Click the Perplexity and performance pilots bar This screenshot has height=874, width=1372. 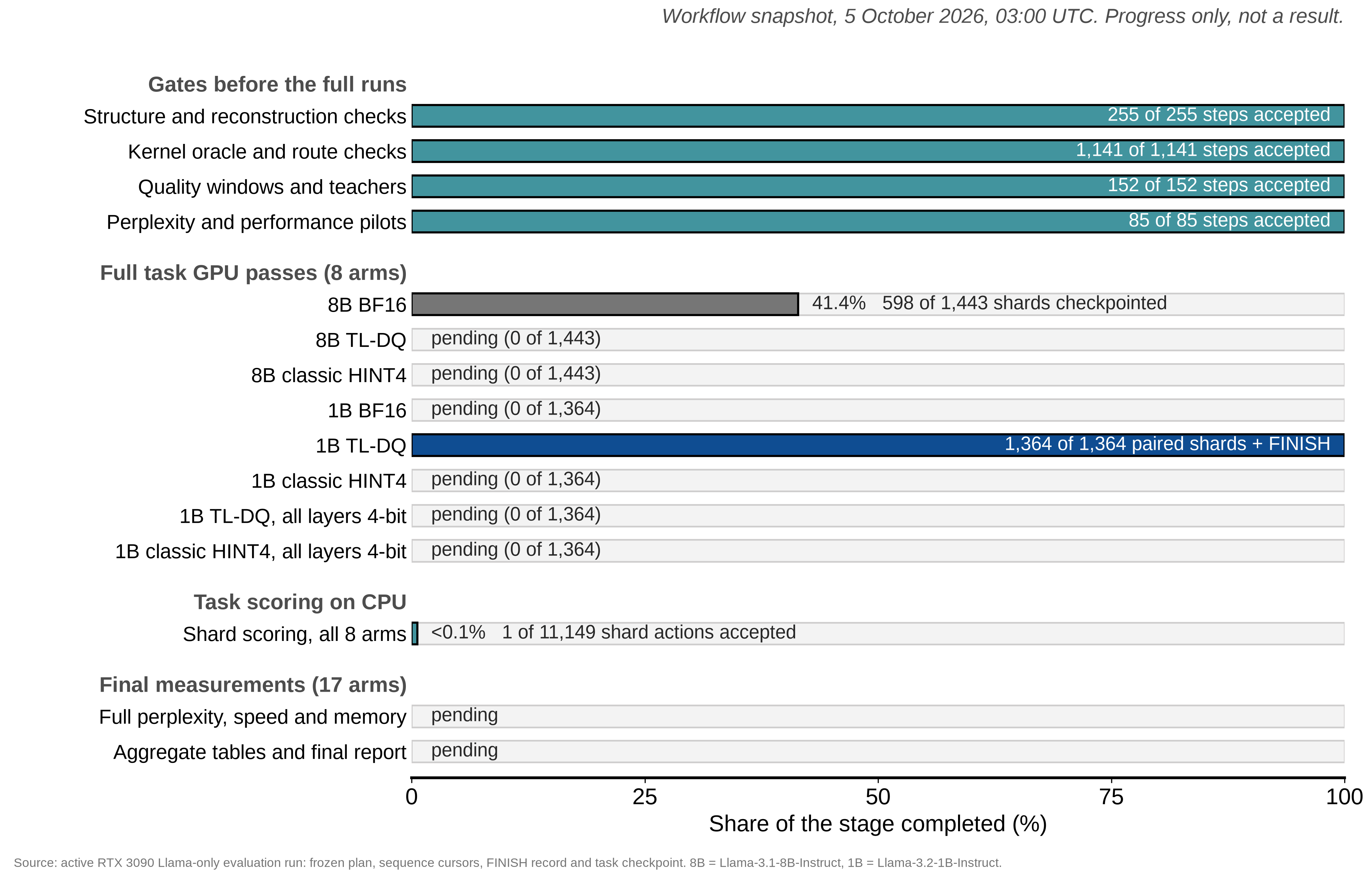click(x=877, y=222)
